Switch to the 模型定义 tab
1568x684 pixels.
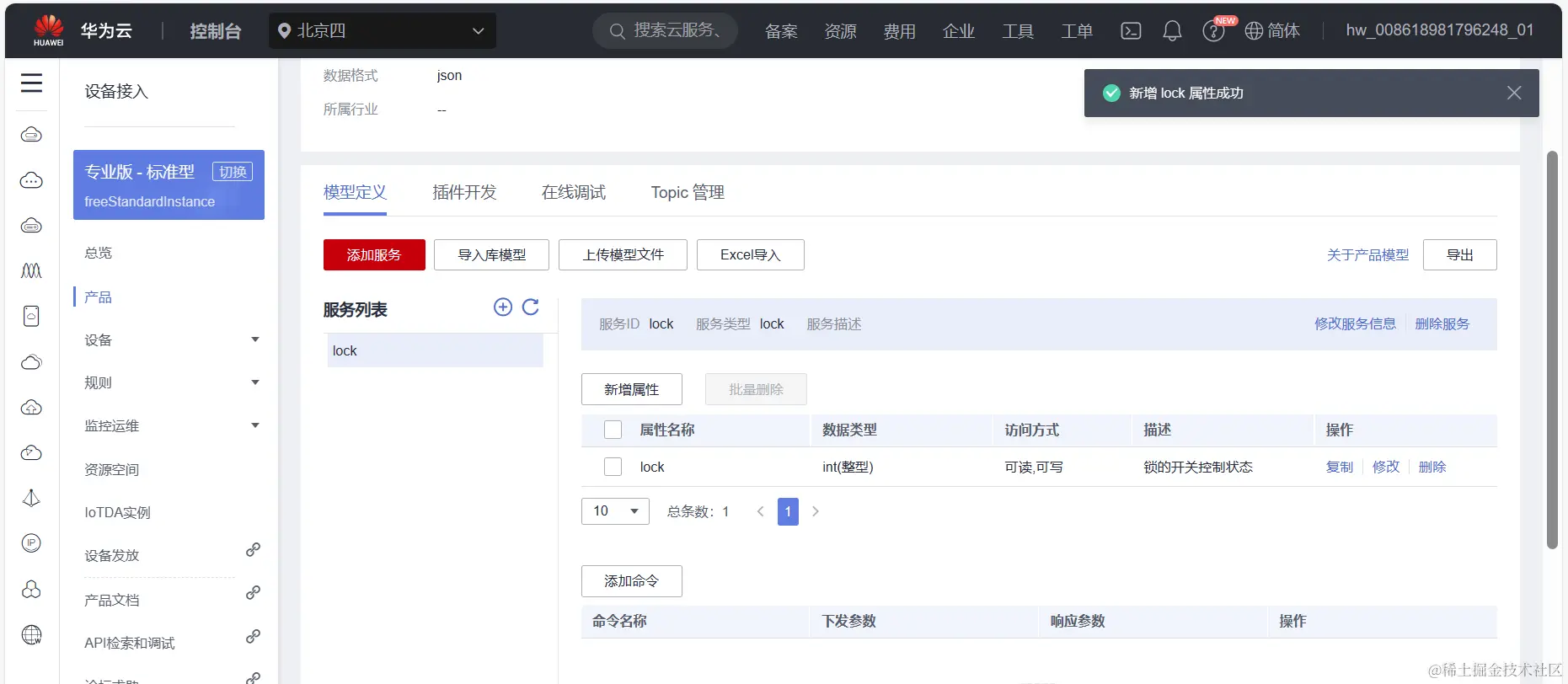(x=355, y=192)
